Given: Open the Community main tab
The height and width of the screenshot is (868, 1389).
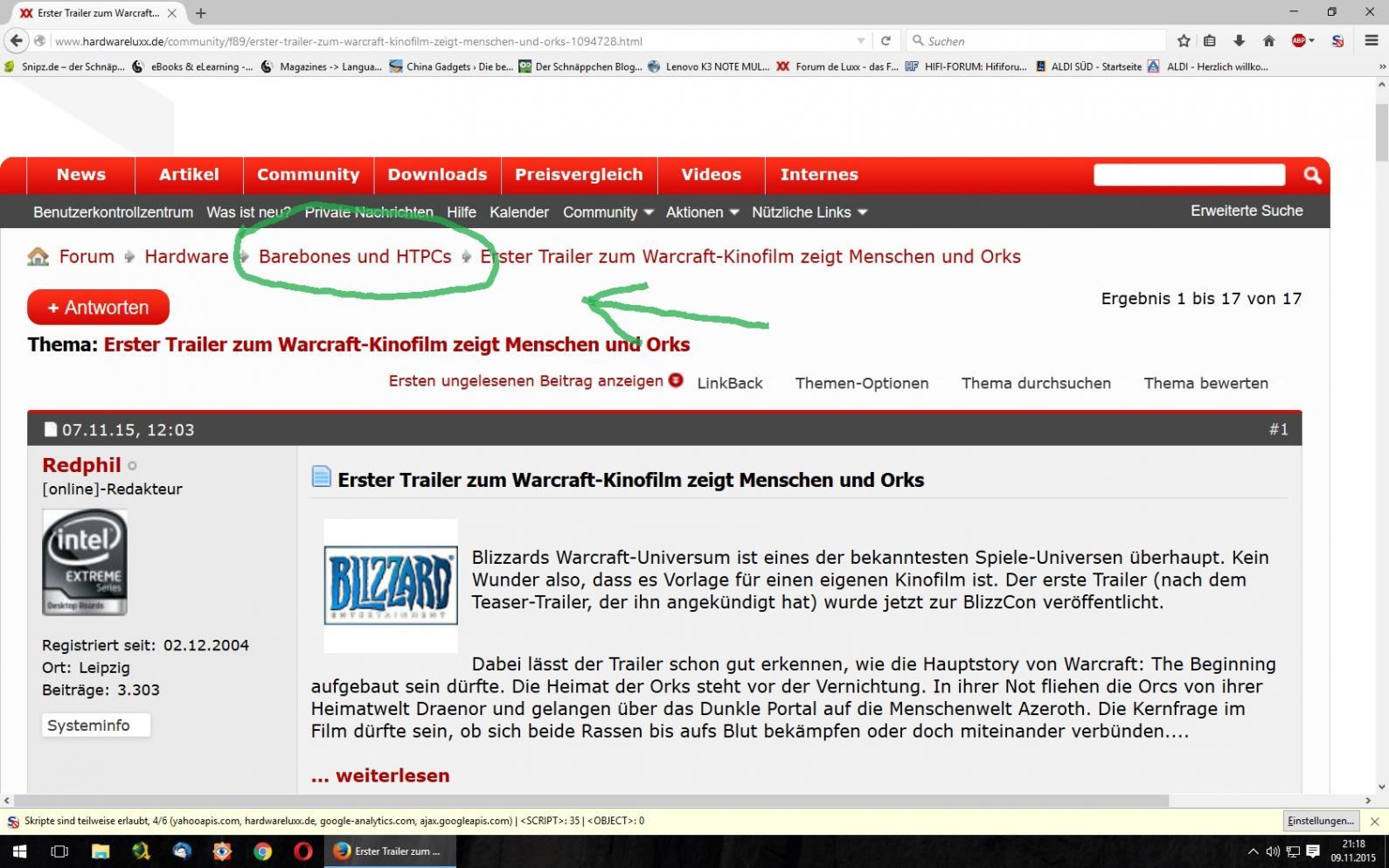Looking at the screenshot, I should click(x=308, y=175).
